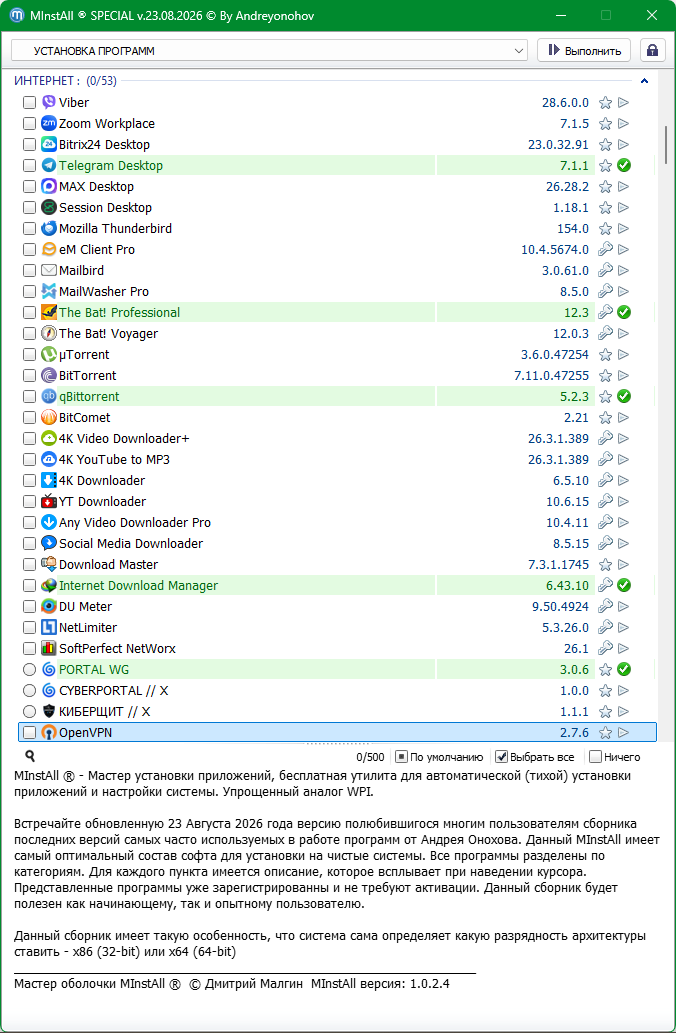Select the PORTAL WG radio button
Viewport: 676px width, 1033px height.
(29, 669)
